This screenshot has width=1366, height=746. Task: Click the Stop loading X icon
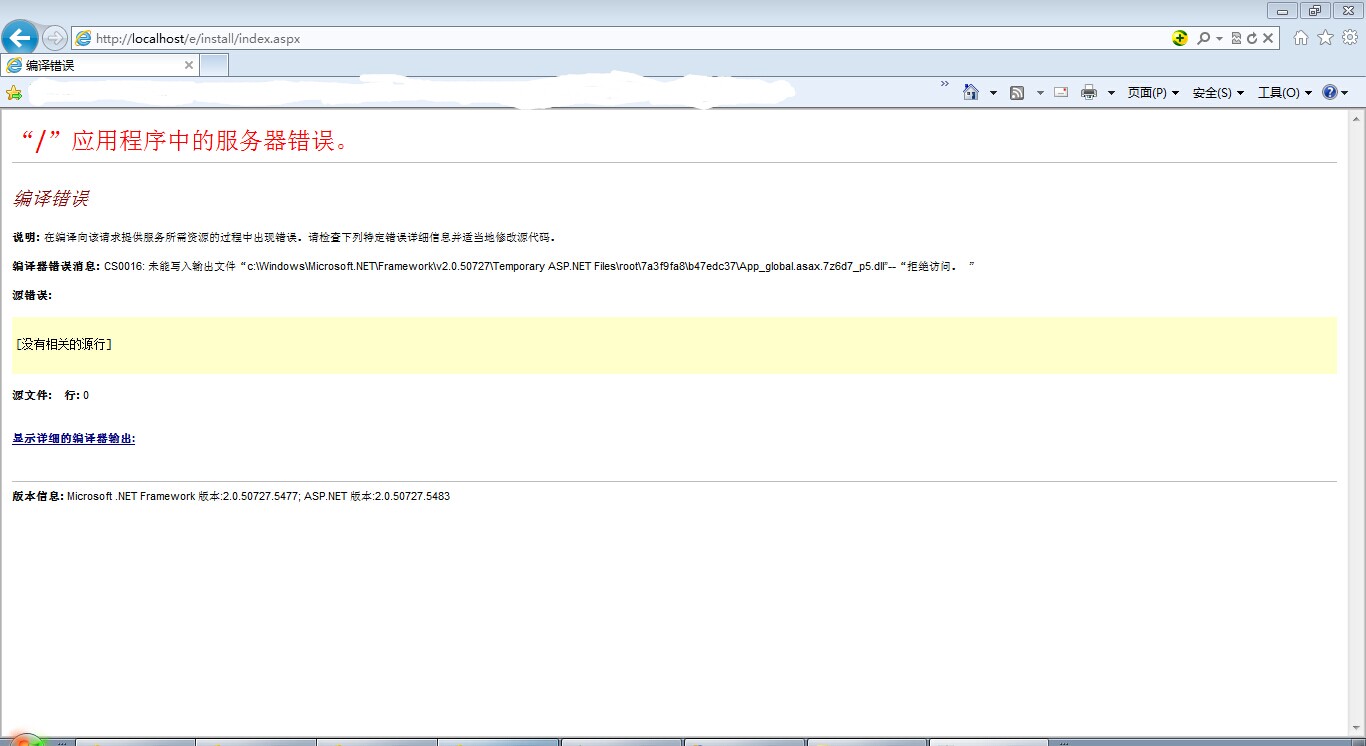point(1268,39)
